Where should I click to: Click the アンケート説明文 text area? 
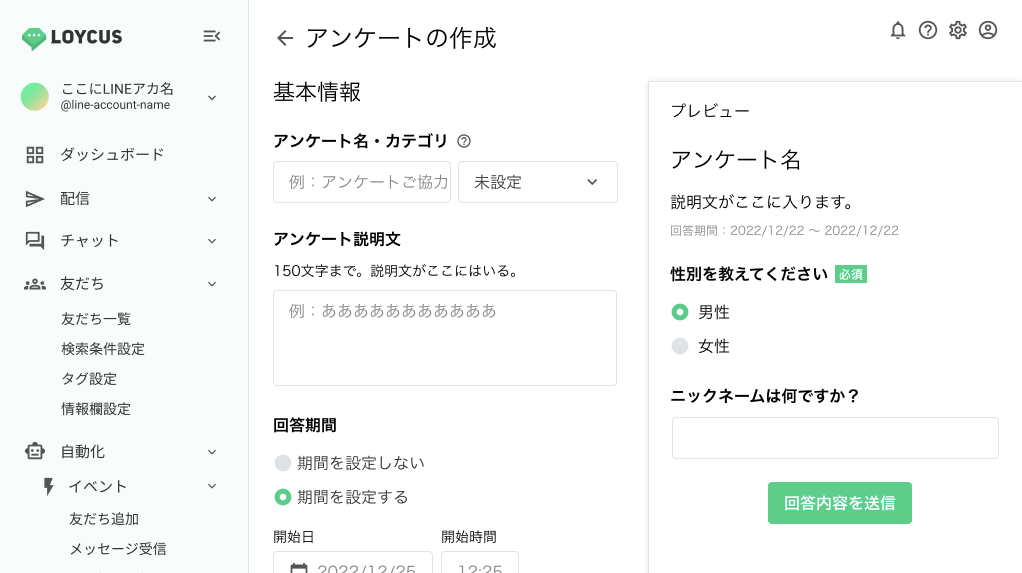click(445, 338)
